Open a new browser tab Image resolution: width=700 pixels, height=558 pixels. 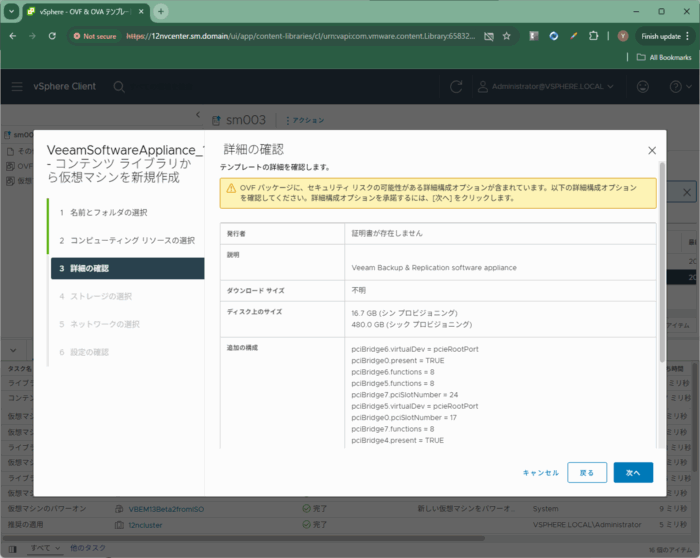161,12
